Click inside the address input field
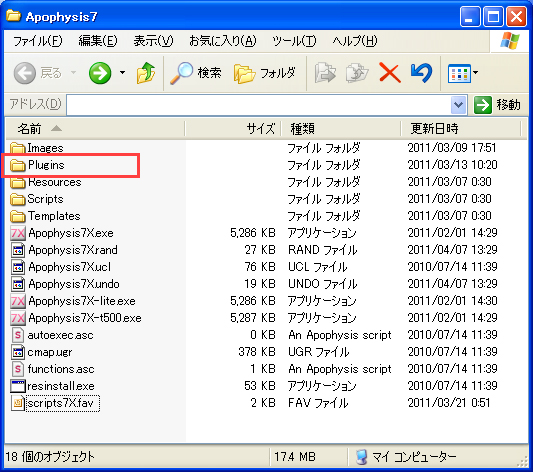This screenshot has width=533, height=472. [x=258, y=105]
